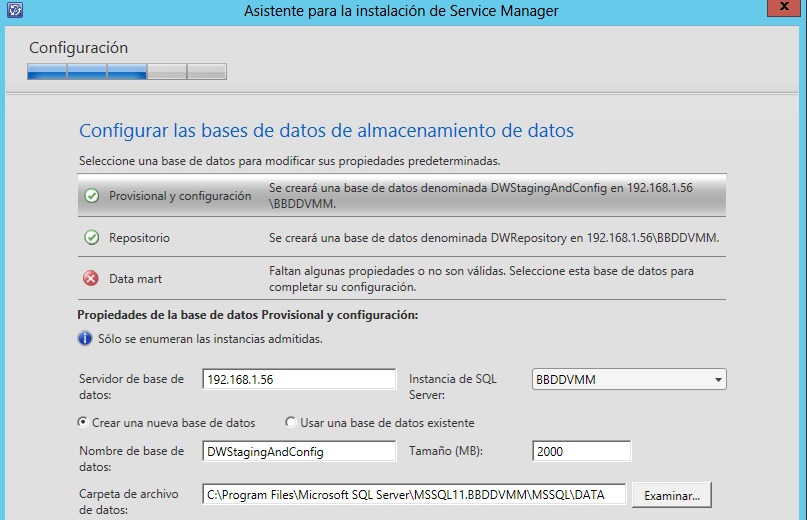
Task: Click into the Tamaño (MB) field
Action: pos(581,452)
